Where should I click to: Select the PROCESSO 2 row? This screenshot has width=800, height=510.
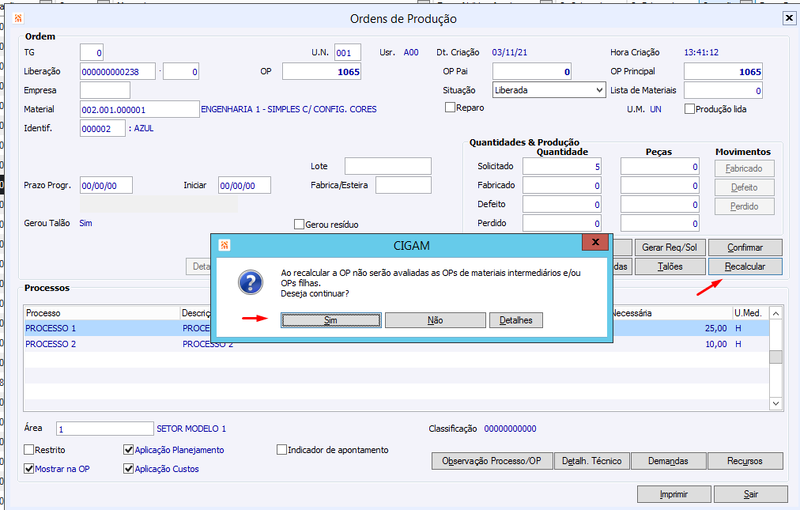[396, 344]
